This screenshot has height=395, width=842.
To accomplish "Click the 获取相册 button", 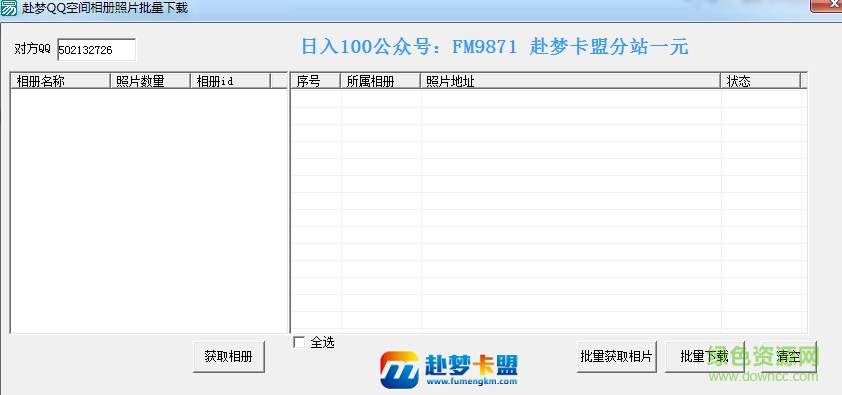I will pyautogui.click(x=229, y=357).
